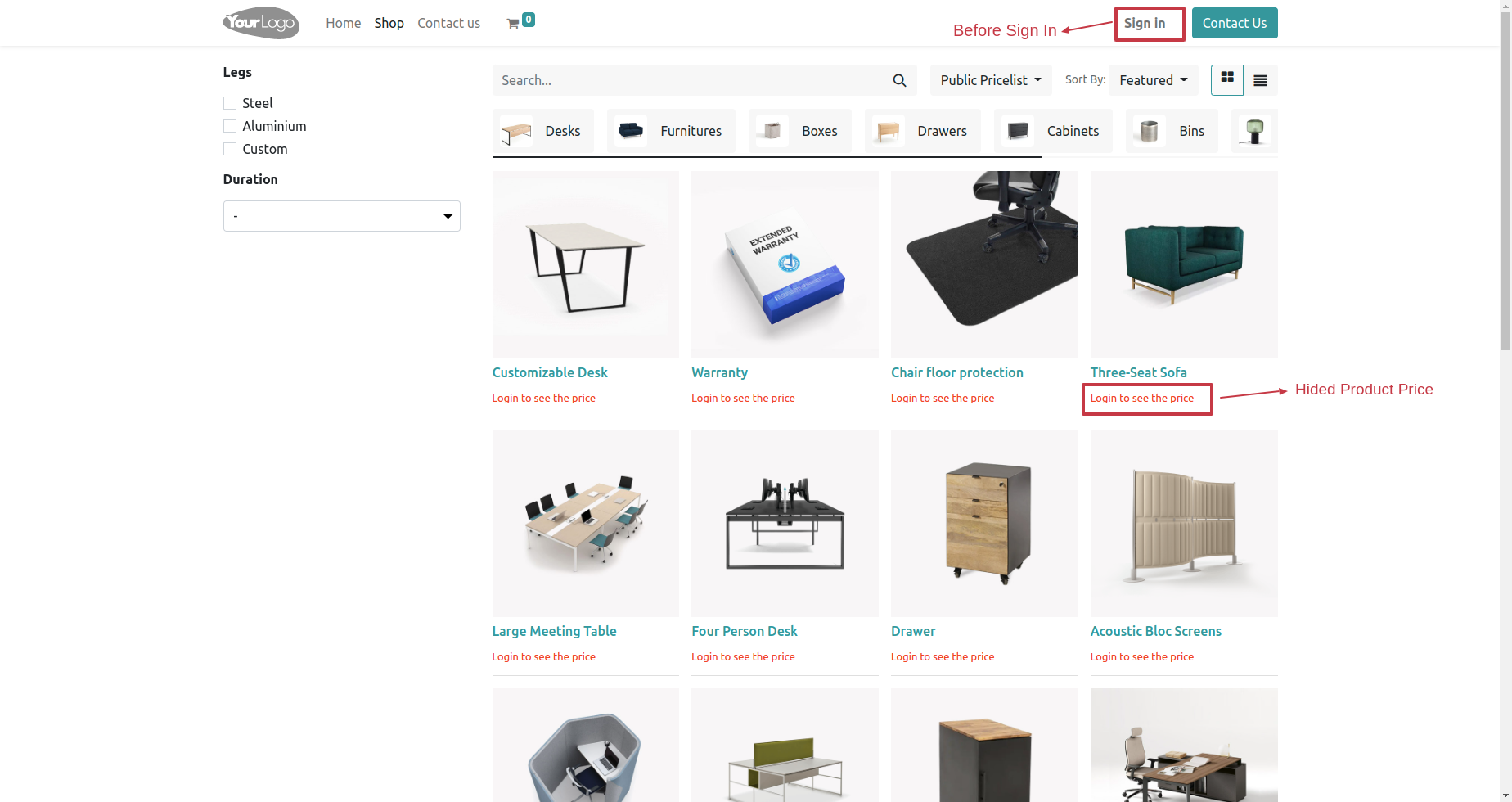
Task: Click price text under Acoustic Bloc Screens
Action: [x=1142, y=657]
